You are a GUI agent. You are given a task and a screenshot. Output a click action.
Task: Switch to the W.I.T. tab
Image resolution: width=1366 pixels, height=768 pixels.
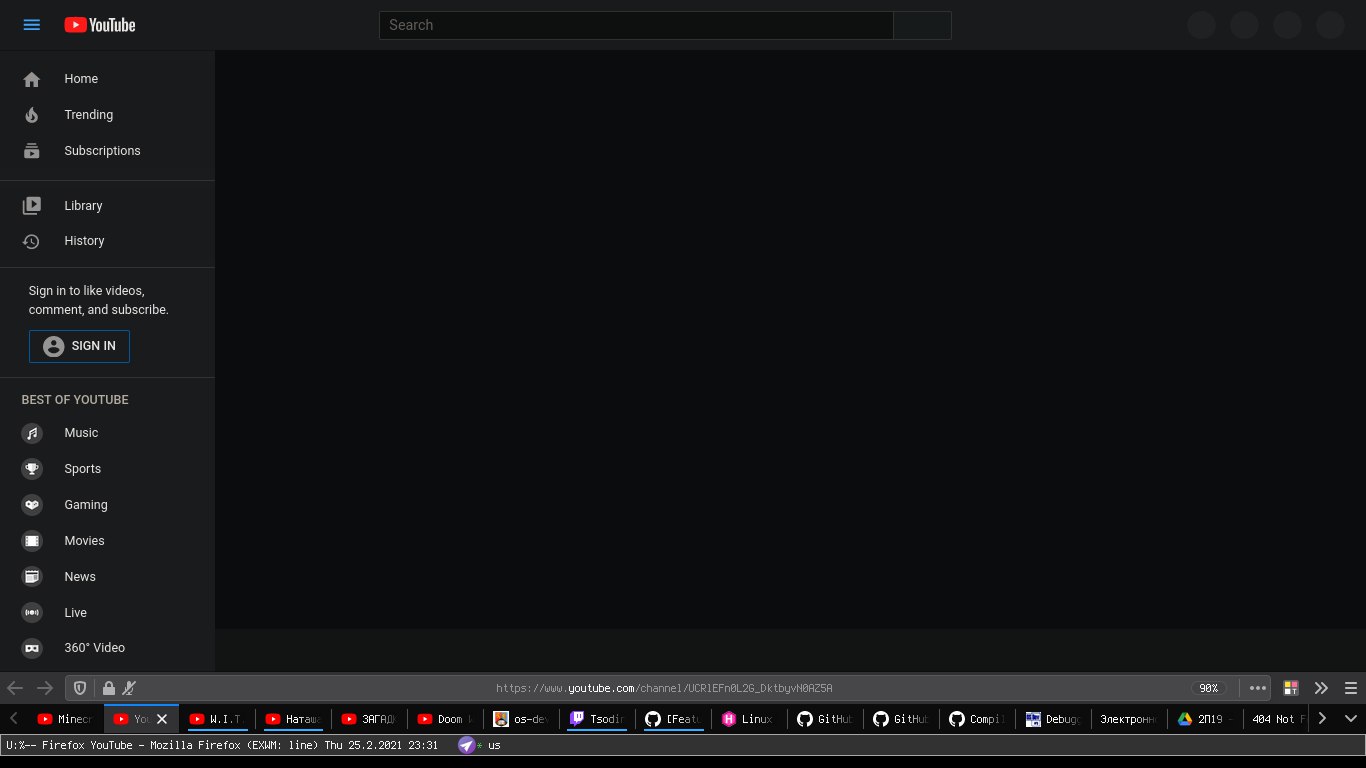(x=217, y=719)
